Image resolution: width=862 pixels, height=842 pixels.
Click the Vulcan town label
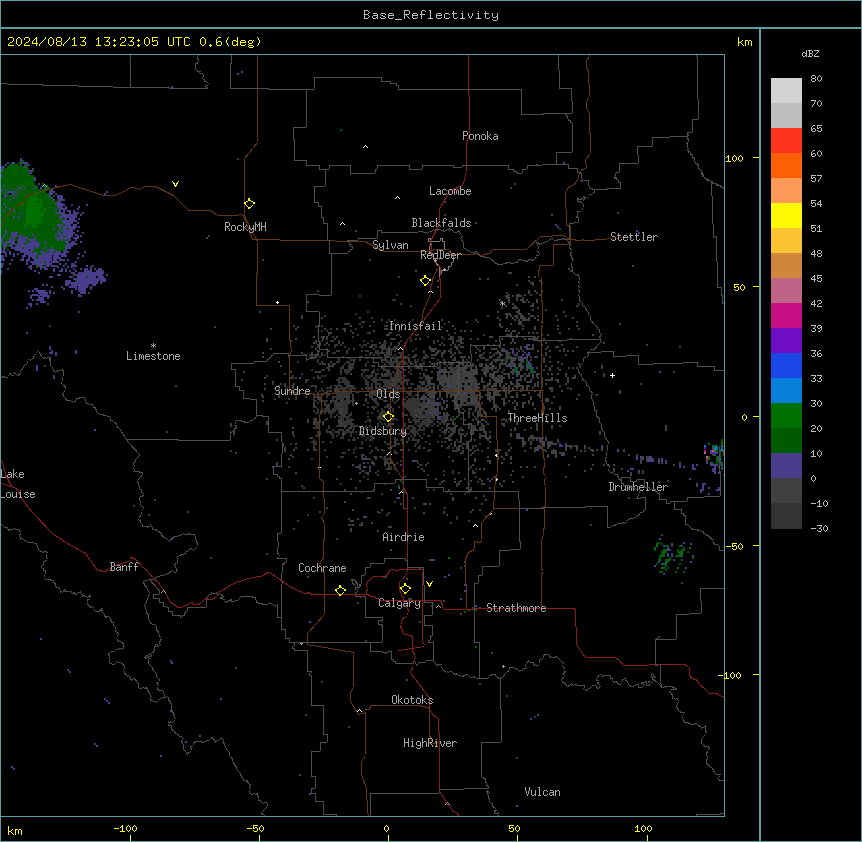click(543, 792)
